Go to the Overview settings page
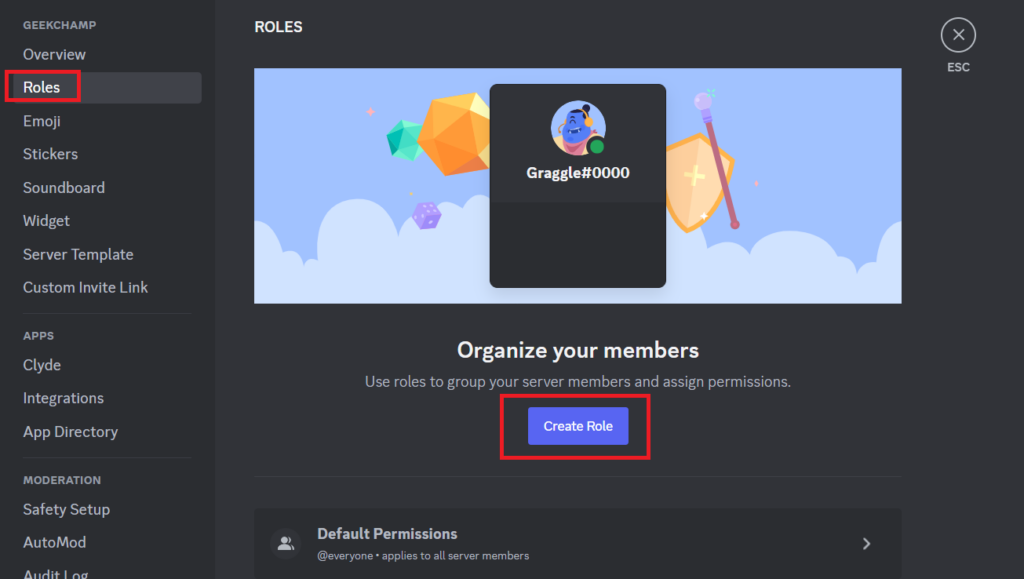 pos(54,54)
